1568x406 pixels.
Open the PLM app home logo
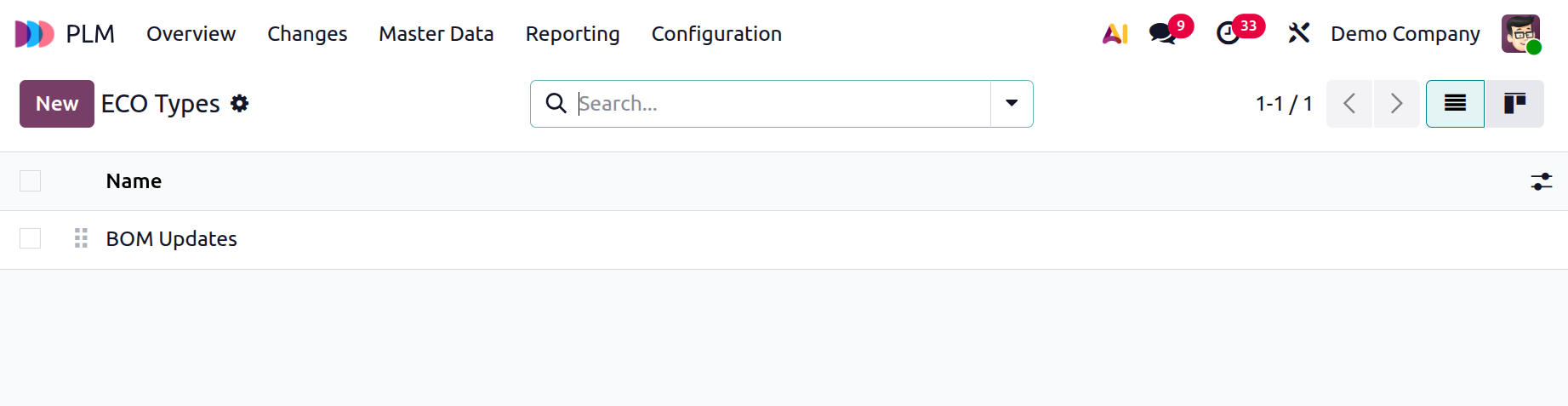(35, 34)
